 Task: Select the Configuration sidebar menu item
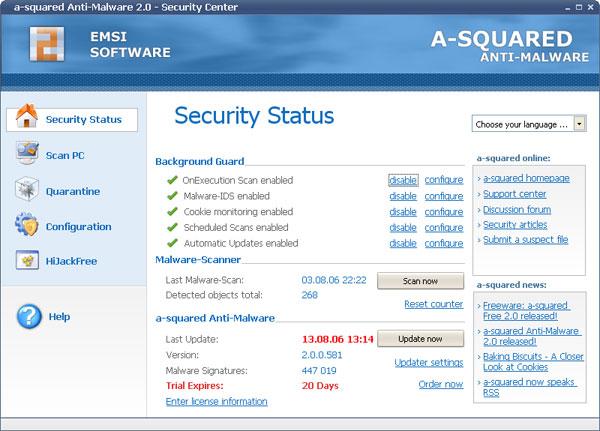tap(78, 227)
